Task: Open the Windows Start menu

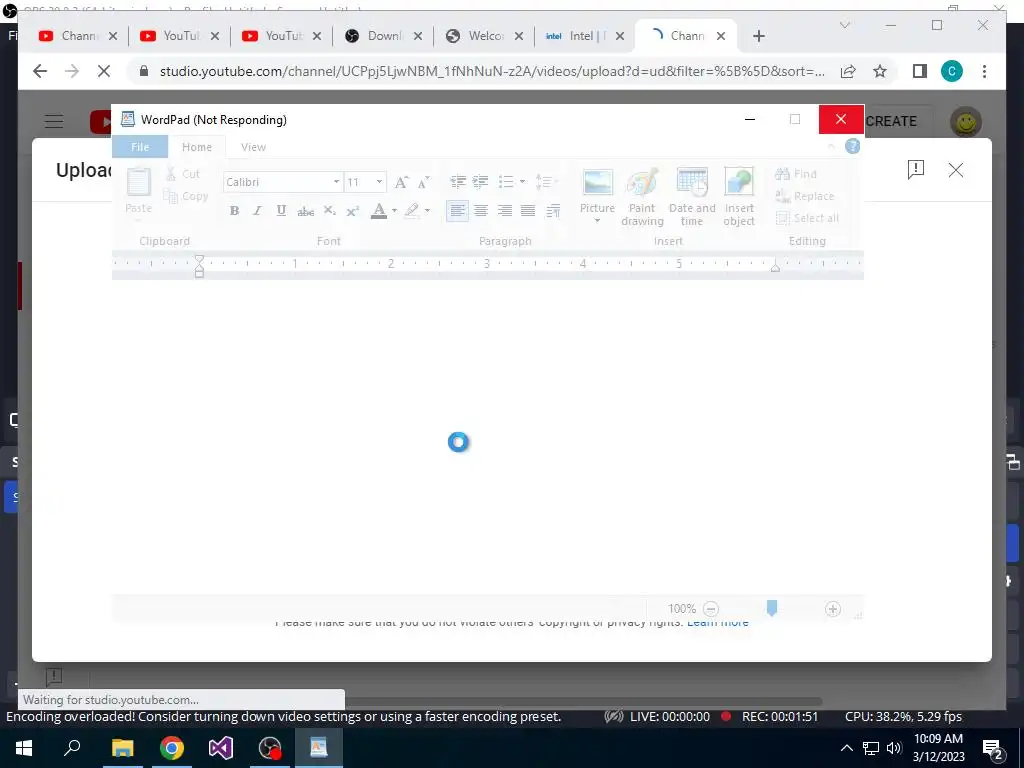Action: [x=24, y=748]
